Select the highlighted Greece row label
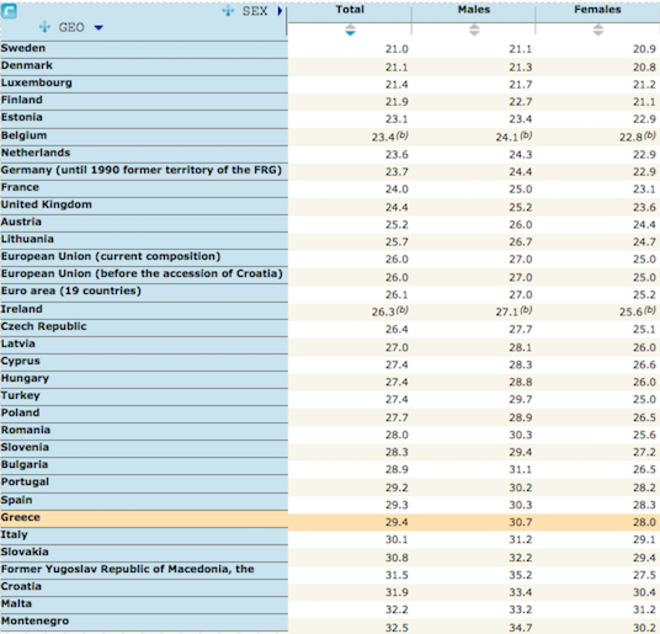This screenshot has height=634, width=660. [x=21, y=517]
